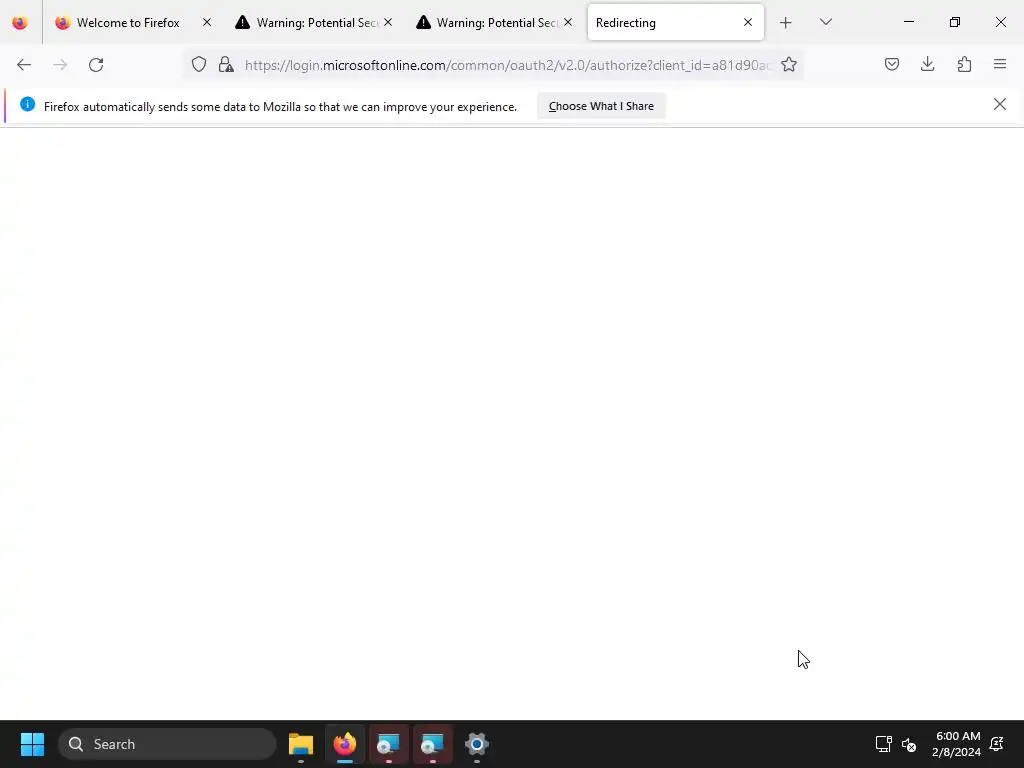
Task: Show site security padlock info
Action: tap(226, 64)
